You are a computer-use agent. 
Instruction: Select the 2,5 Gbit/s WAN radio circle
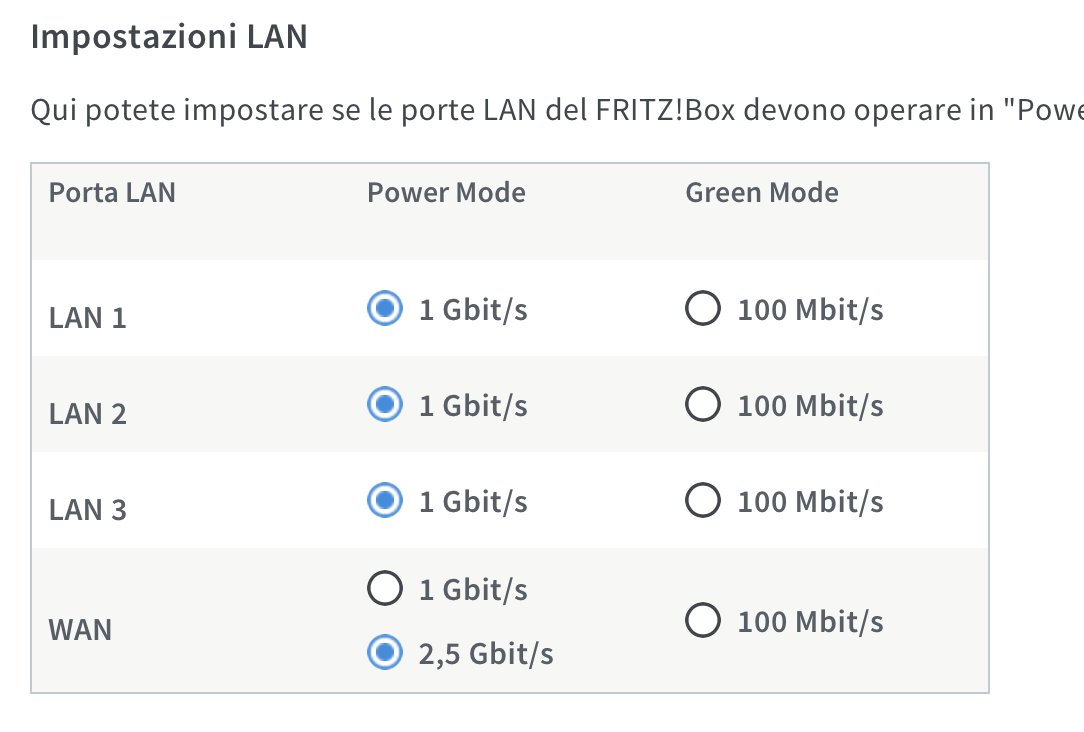pos(385,652)
